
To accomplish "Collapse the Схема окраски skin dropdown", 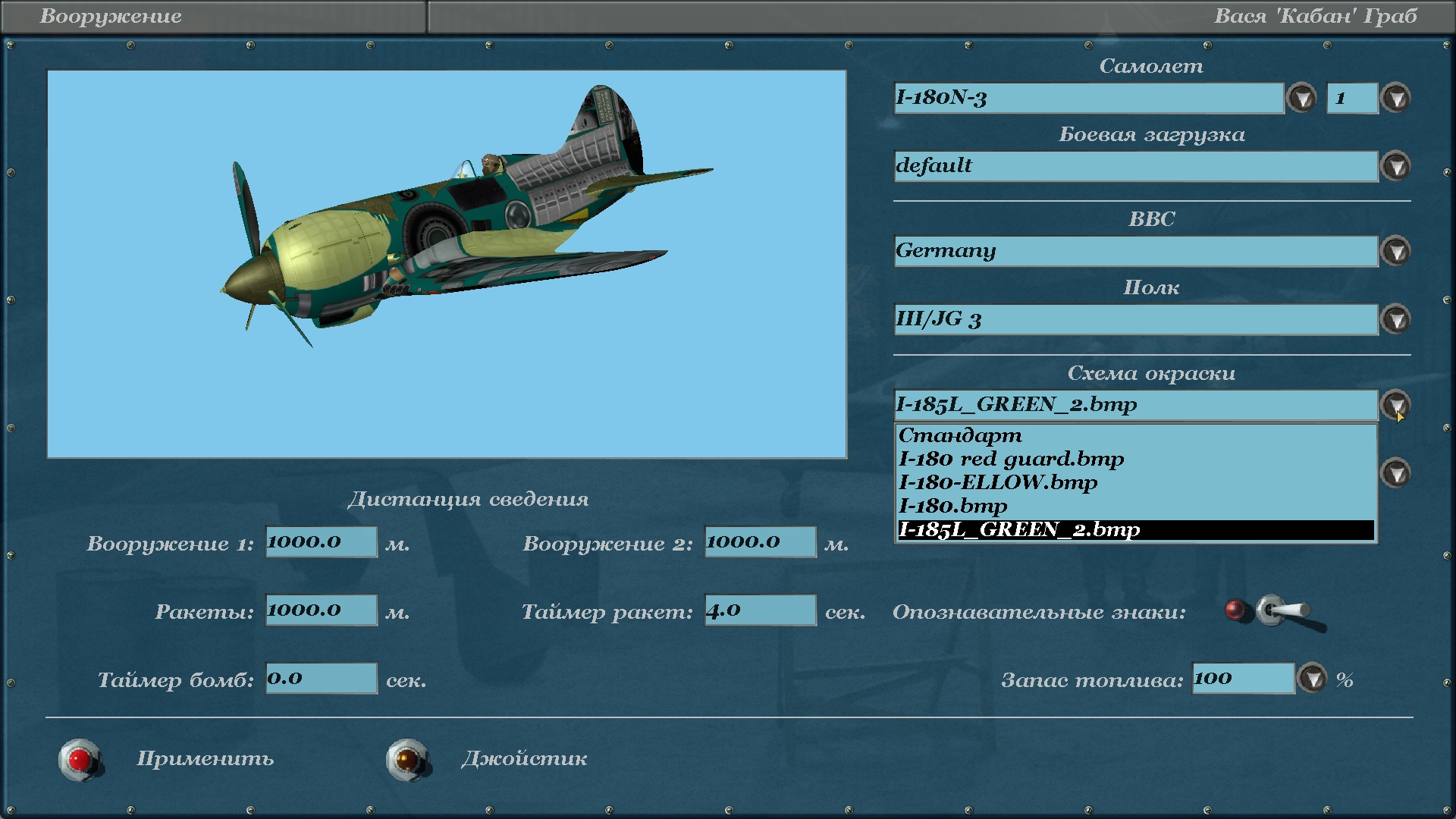I will 1394,404.
